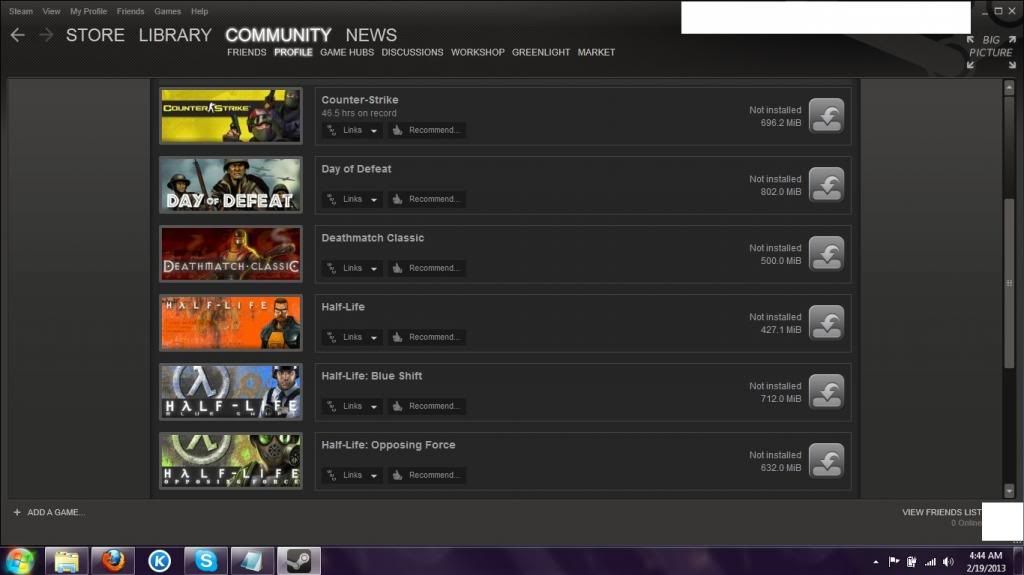Open GAME HUBS sub-tab
This screenshot has width=1024, height=575.
347,52
